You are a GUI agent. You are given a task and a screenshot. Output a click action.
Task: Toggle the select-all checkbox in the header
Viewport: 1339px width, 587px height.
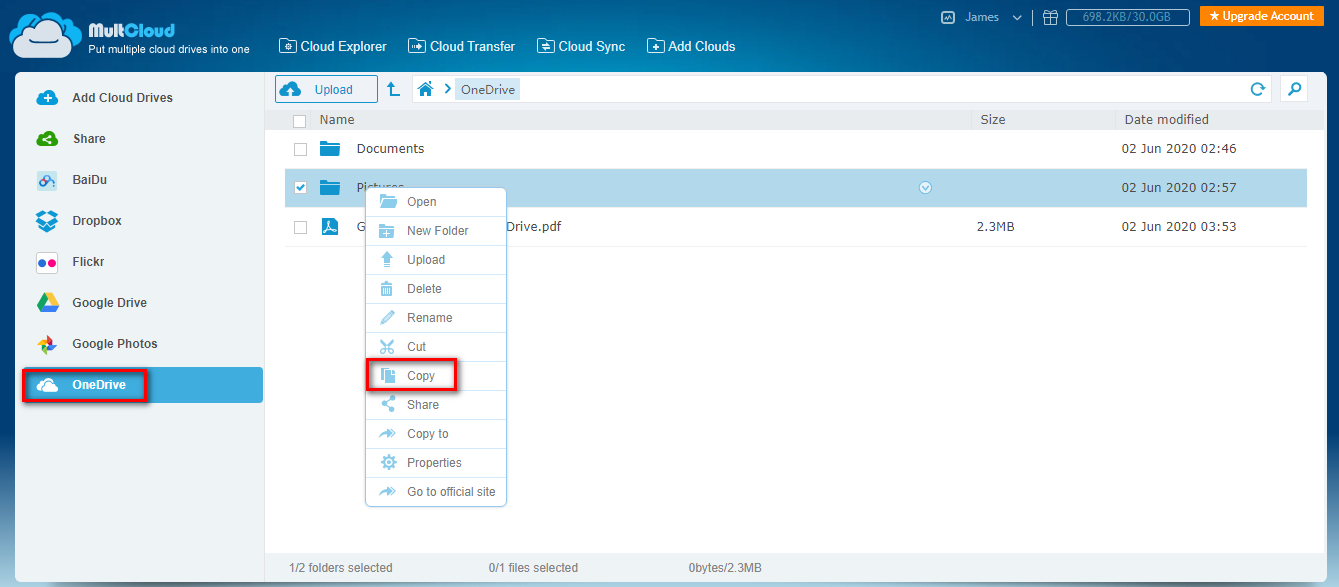coord(300,121)
